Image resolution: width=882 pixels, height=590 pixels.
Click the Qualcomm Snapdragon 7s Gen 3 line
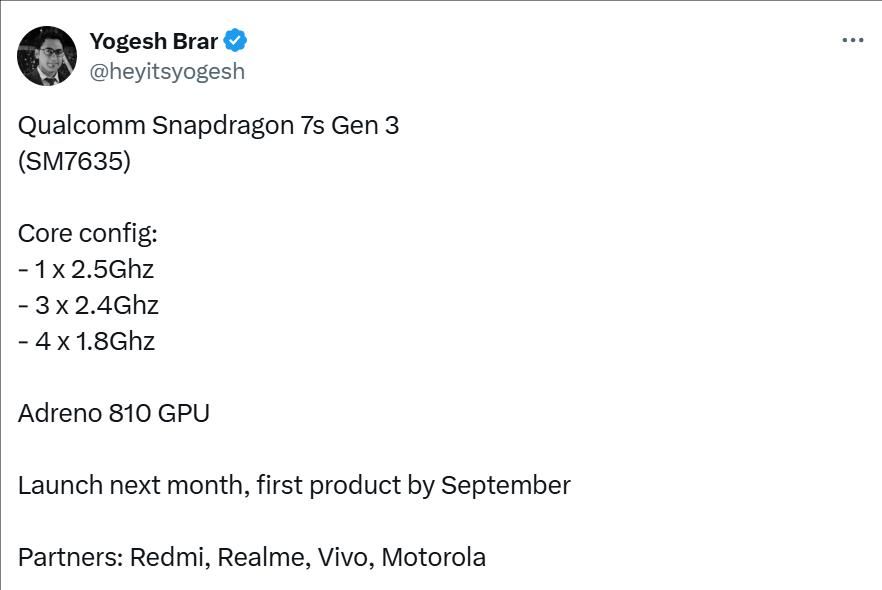point(208,125)
